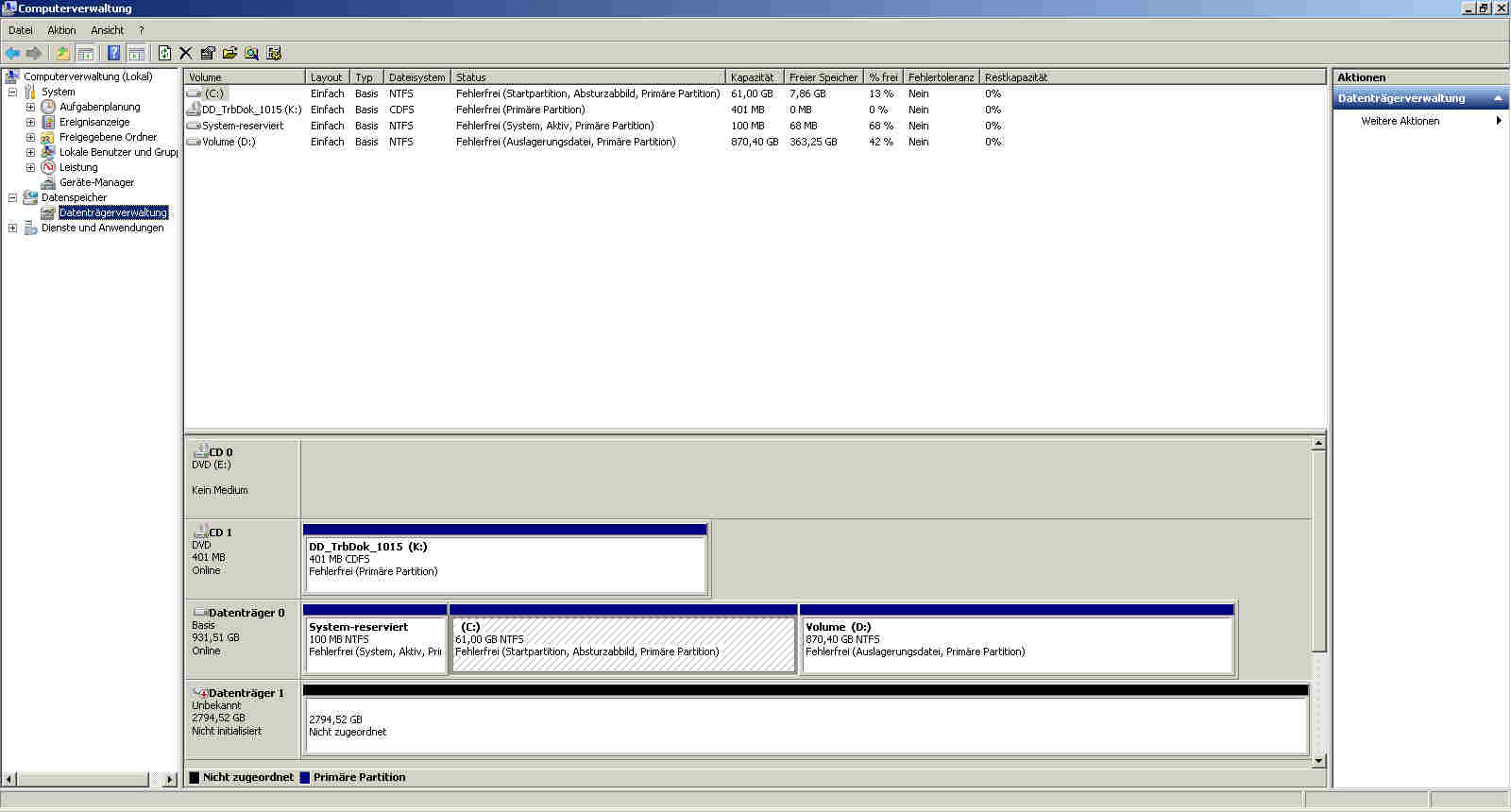Click the Leistung performance icon
This screenshot has width=1511, height=812.
pos(48,167)
